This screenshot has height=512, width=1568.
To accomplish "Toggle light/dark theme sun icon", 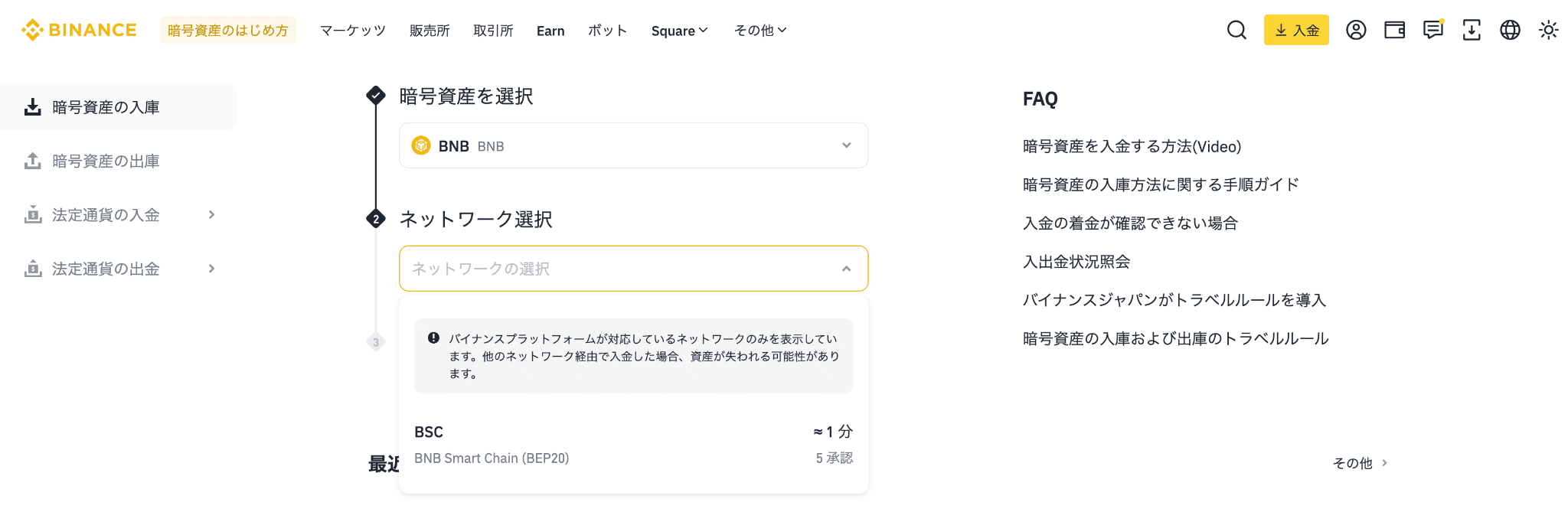I will point(1549,31).
